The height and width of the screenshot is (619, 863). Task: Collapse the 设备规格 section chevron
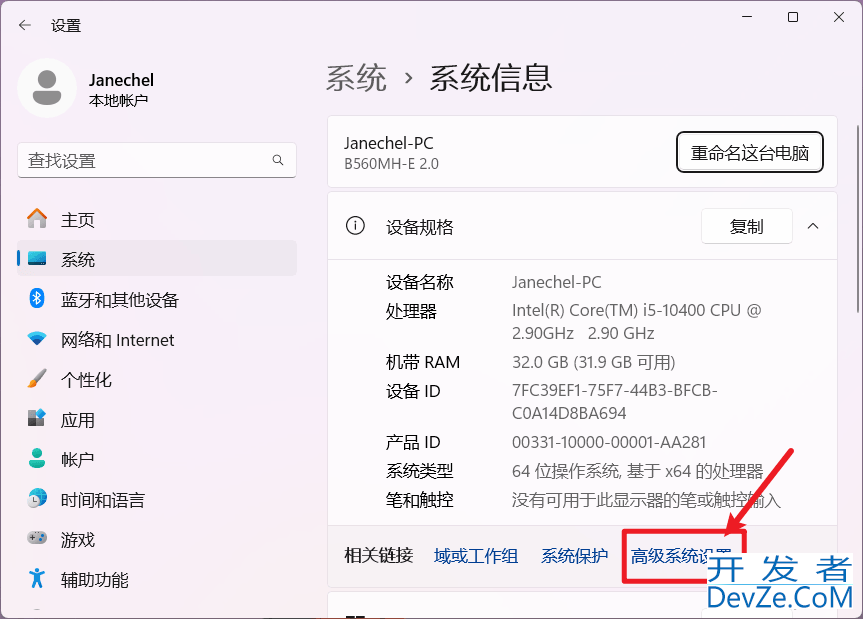813,226
